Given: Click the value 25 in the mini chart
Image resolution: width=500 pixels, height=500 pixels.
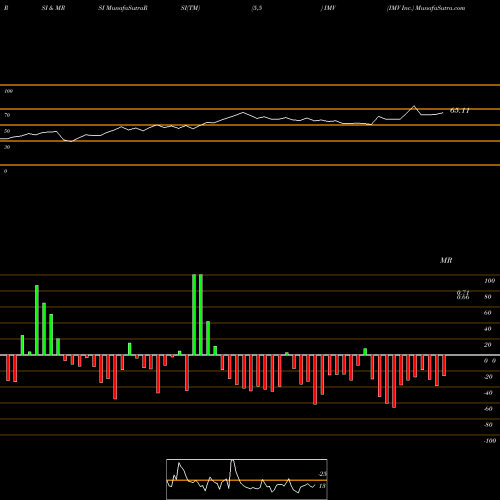Looking at the screenshot, I should 322,474.
